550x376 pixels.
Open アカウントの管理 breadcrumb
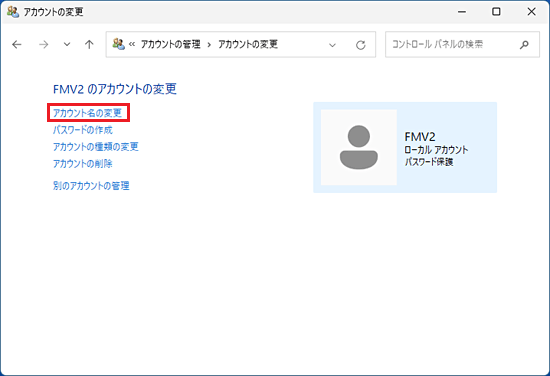[x=170, y=44]
